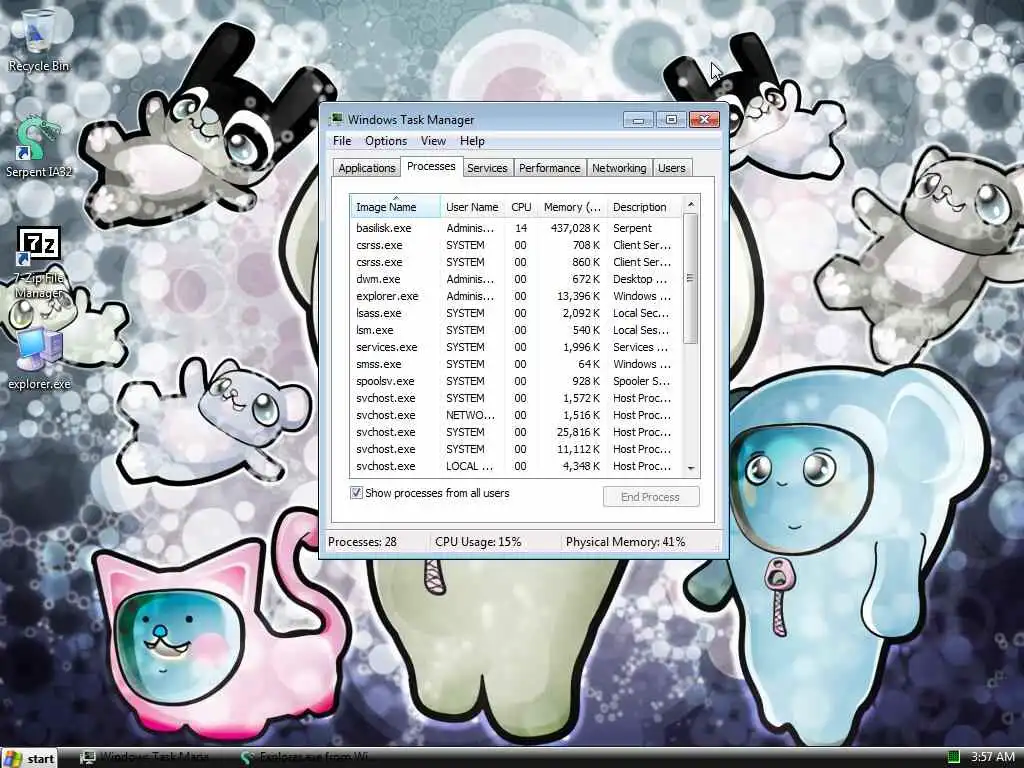Click the CPU Usage: 15% status entry

(478, 541)
